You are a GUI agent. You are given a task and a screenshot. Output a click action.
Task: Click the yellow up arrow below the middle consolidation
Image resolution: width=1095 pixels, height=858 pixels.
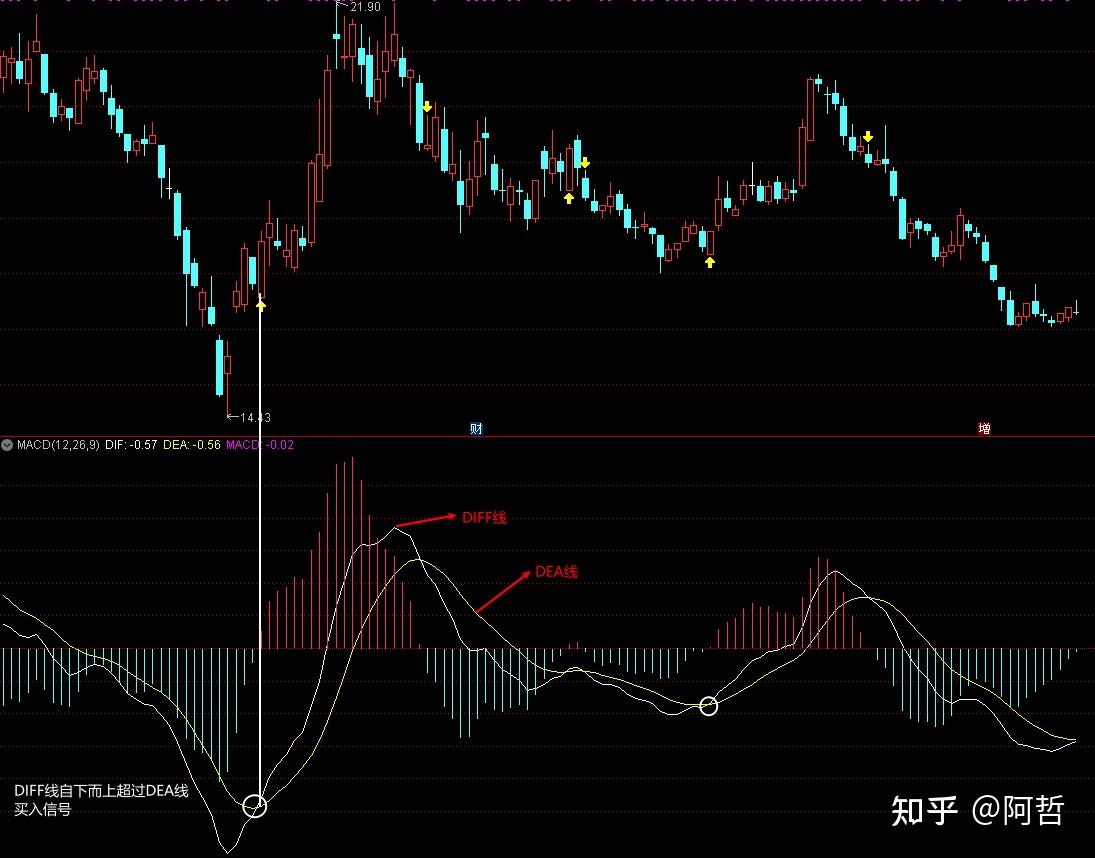coord(710,261)
